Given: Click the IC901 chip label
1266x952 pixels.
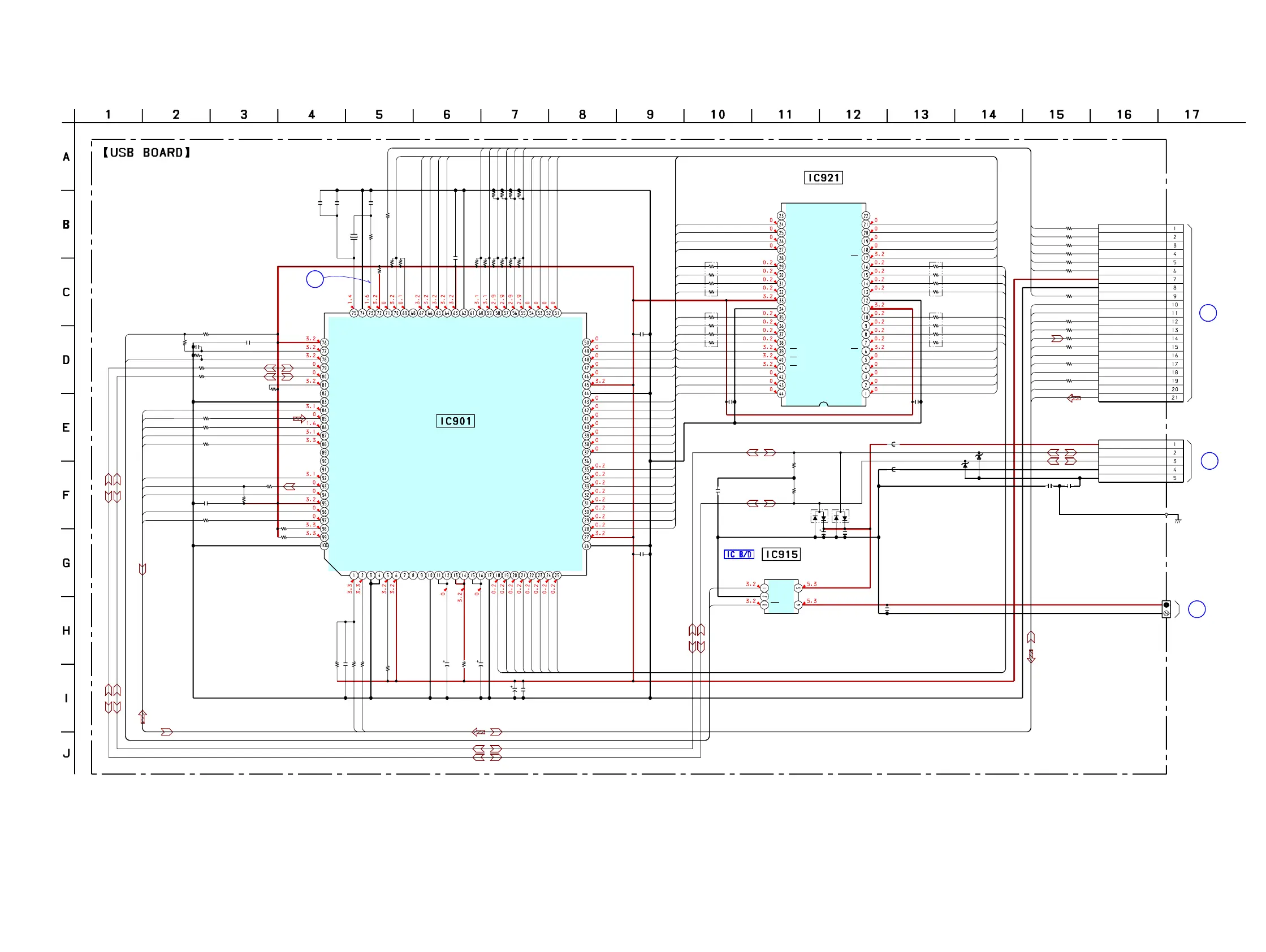Looking at the screenshot, I should tap(455, 421).
